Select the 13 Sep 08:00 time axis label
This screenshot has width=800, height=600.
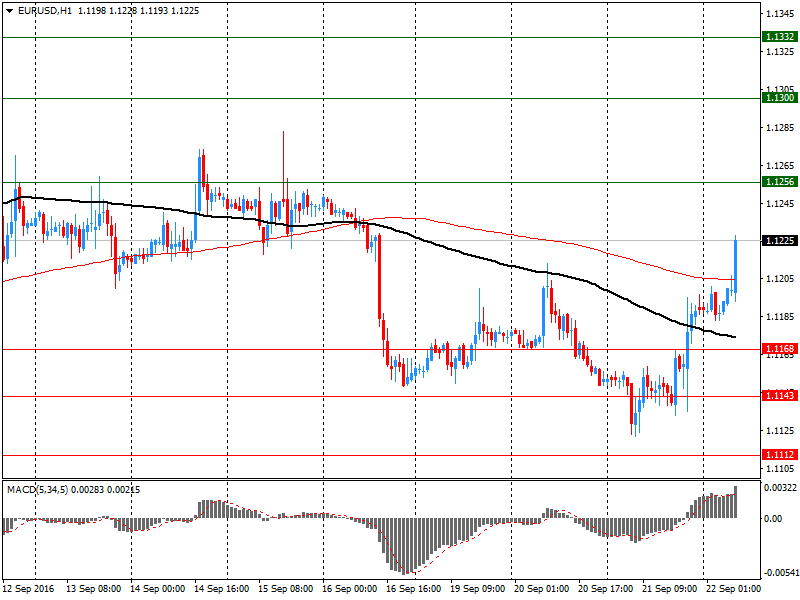(x=93, y=589)
